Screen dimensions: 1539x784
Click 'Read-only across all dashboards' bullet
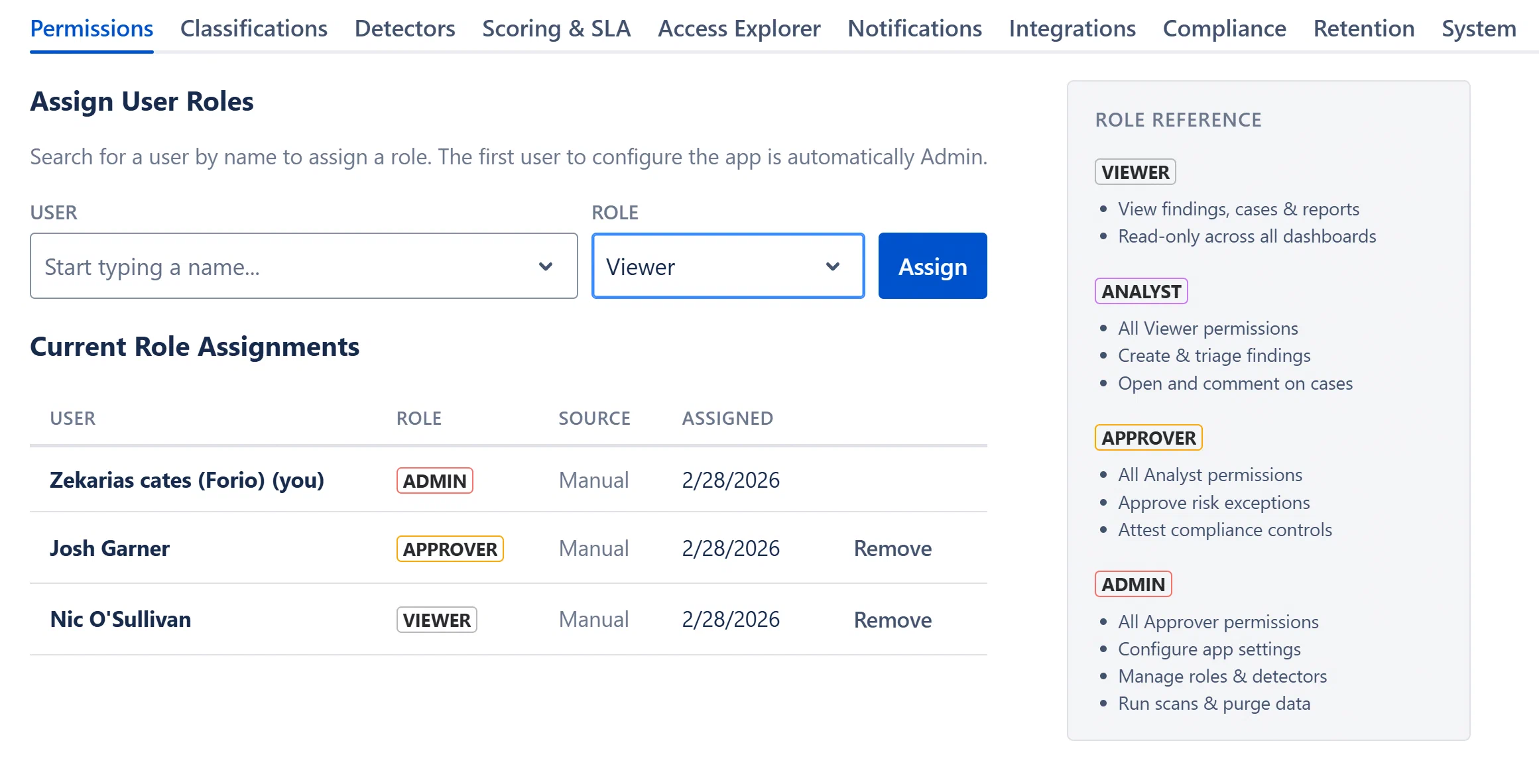(x=1247, y=236)
